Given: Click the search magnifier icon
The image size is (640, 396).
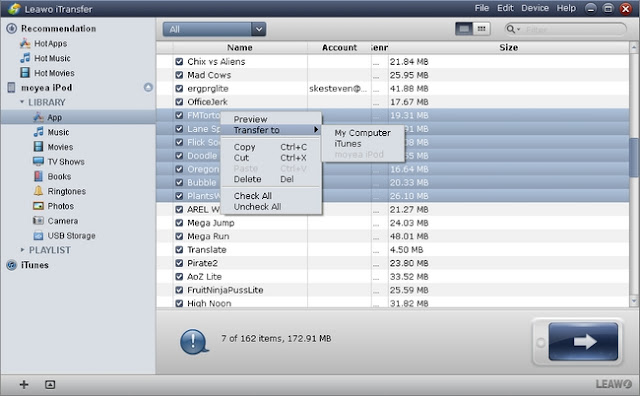Looking at the screenshot, I should (510, 29).
